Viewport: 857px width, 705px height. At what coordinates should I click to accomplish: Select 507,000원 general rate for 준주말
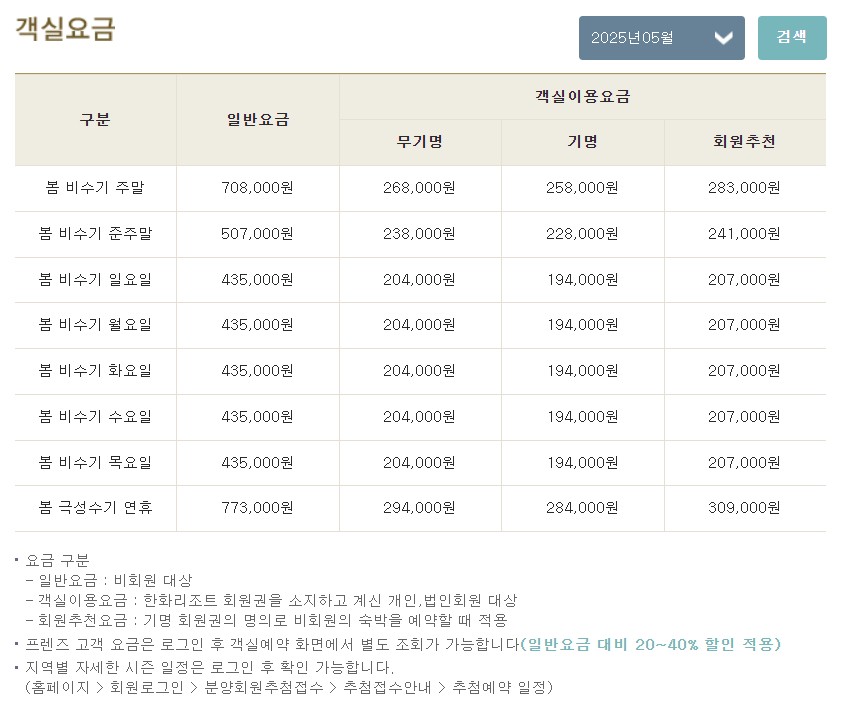pyautogui.click(x=257, y=233)
